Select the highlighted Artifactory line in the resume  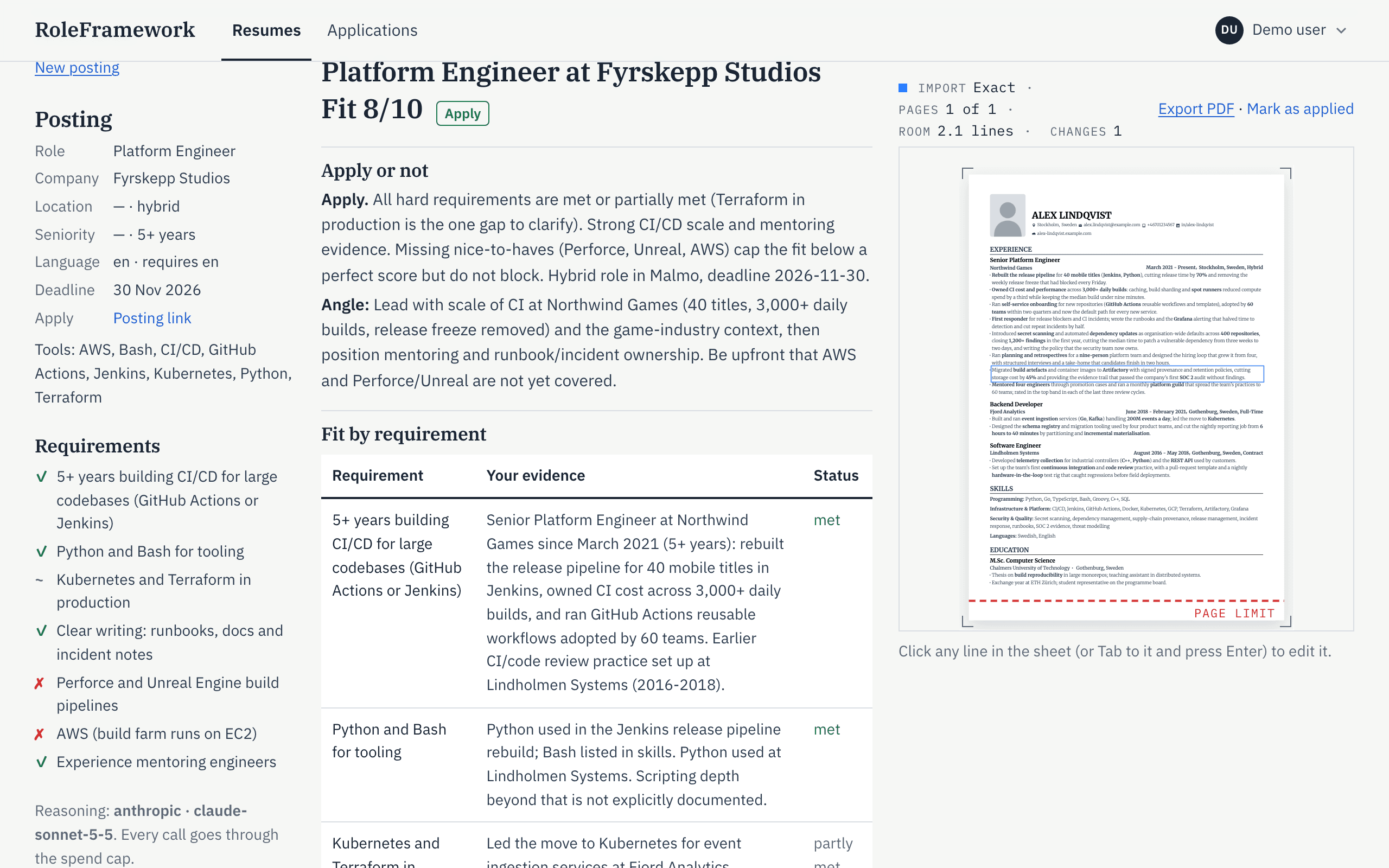[1127, 374]
